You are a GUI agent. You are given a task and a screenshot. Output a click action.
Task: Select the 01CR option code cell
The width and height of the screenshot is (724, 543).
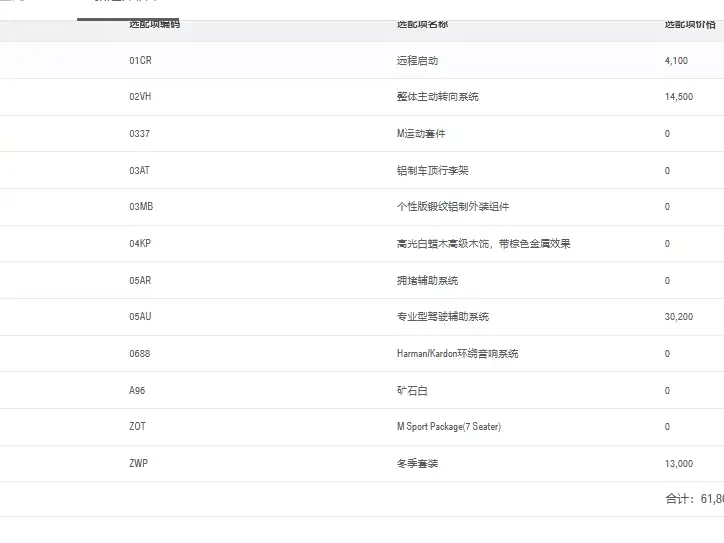[140, 60]
